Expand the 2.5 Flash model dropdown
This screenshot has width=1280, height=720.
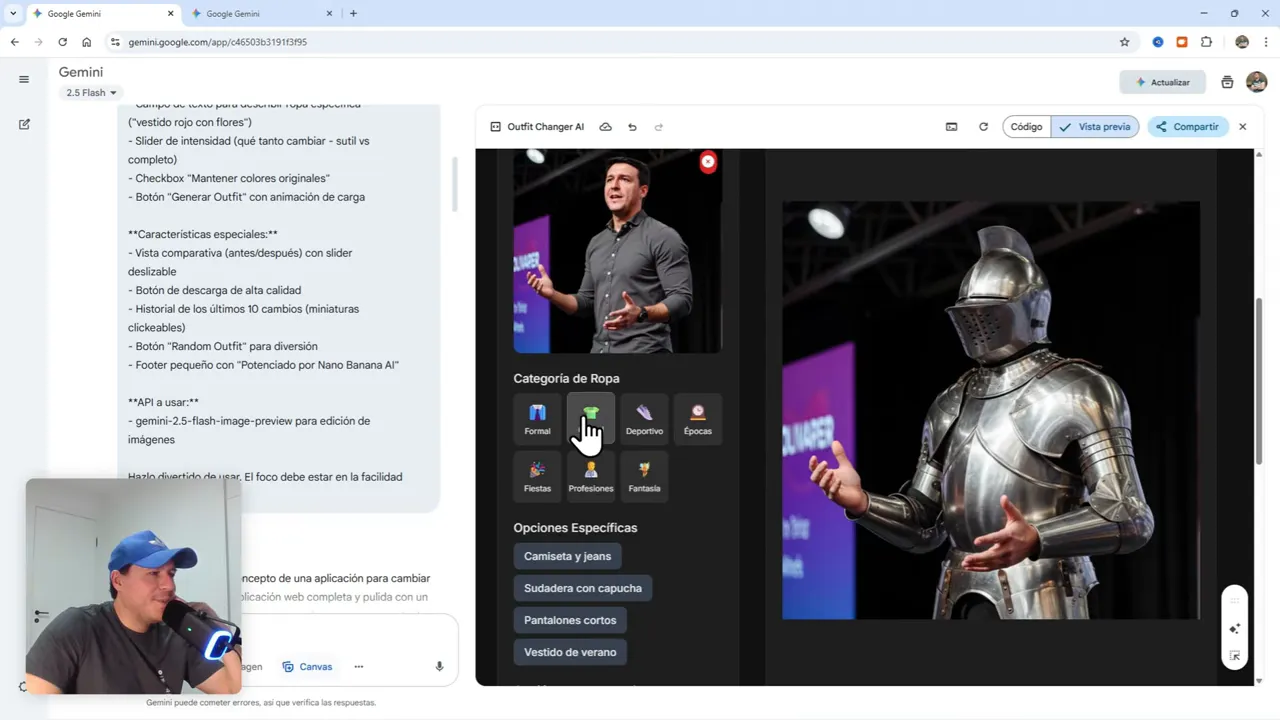click(91, 93)
